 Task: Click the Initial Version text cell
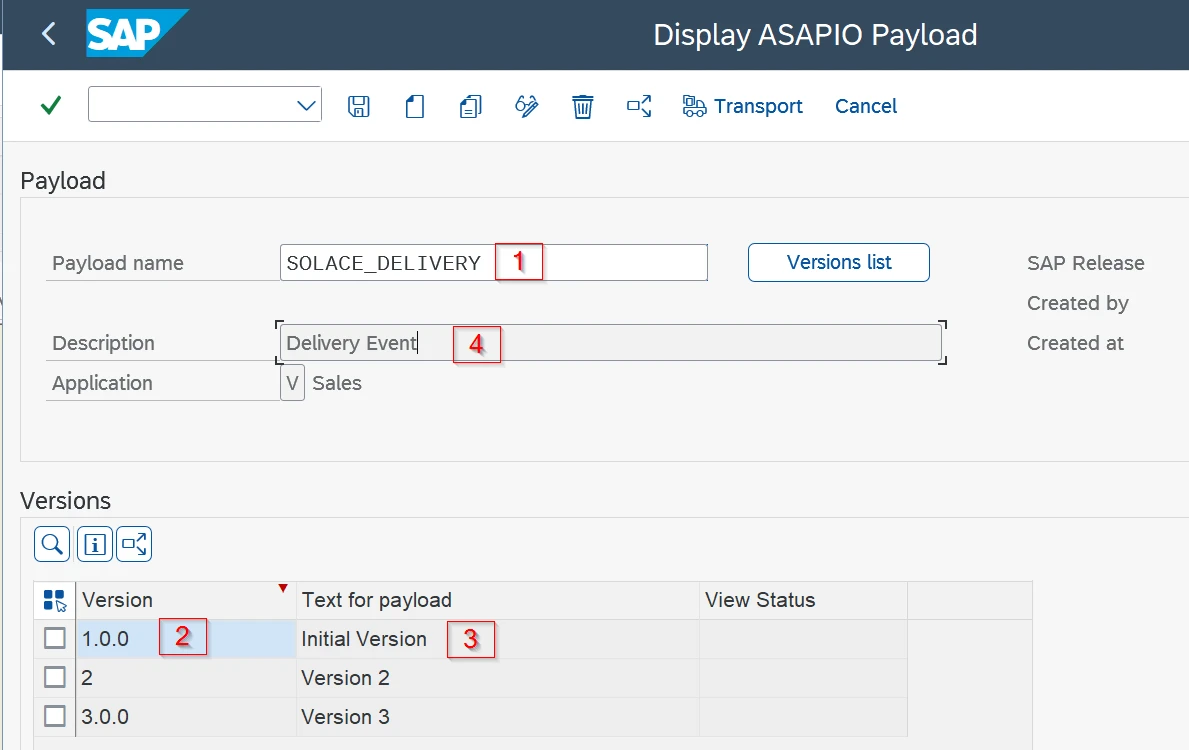click(497, 639)
